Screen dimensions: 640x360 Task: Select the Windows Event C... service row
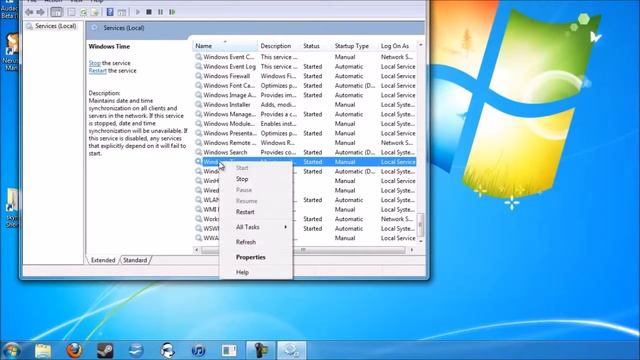(305, 57)
